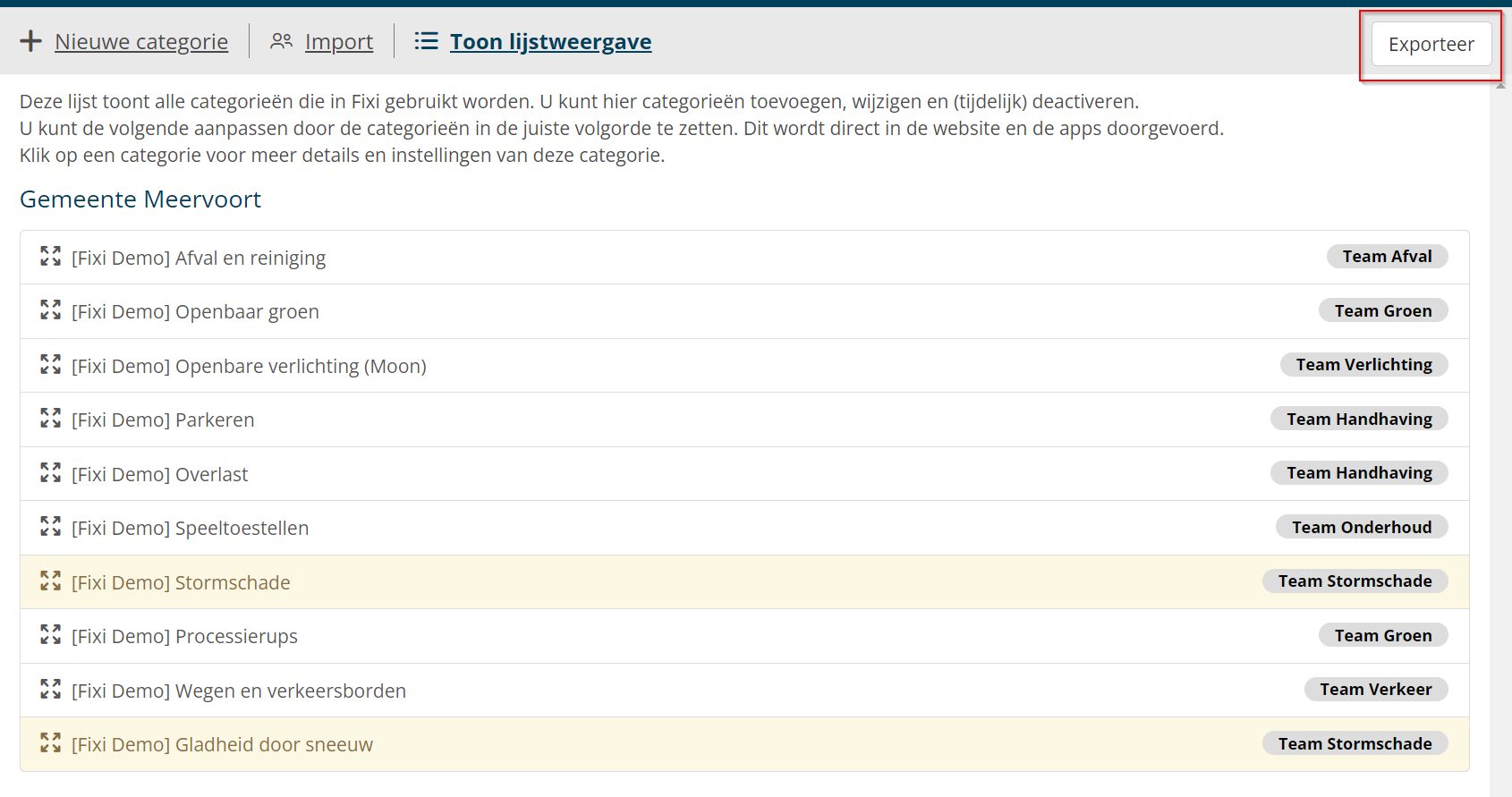Viewport: 1512px width, 797px height.
Task: Click the list icon beside Toon lijstweergave
Action: 426,41
